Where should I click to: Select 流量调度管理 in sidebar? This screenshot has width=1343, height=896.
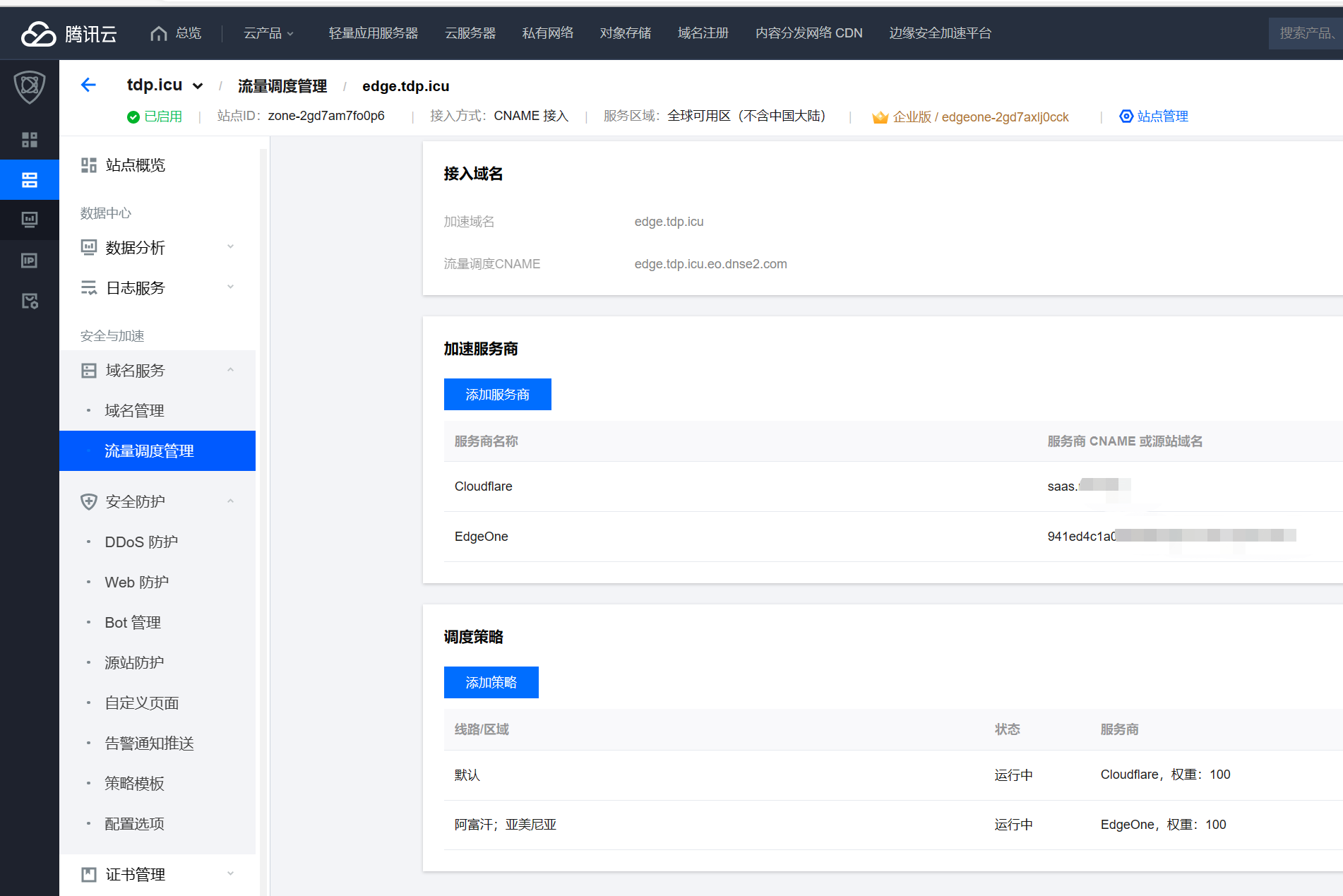(x=157, y=451)
